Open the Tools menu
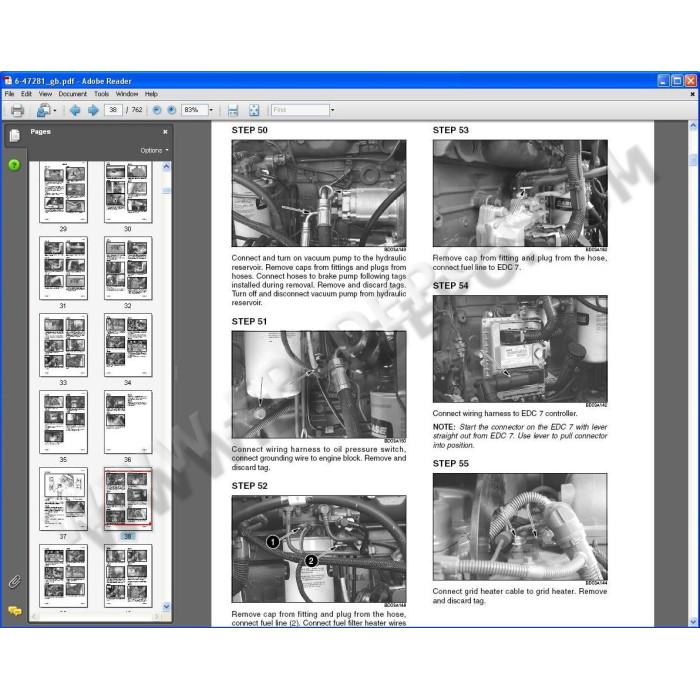700x700 pixels. (x=101, y=94)
